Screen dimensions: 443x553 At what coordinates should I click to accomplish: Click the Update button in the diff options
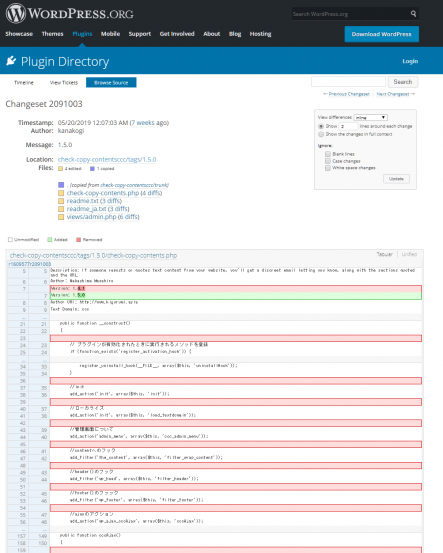[x=396, y=179]
